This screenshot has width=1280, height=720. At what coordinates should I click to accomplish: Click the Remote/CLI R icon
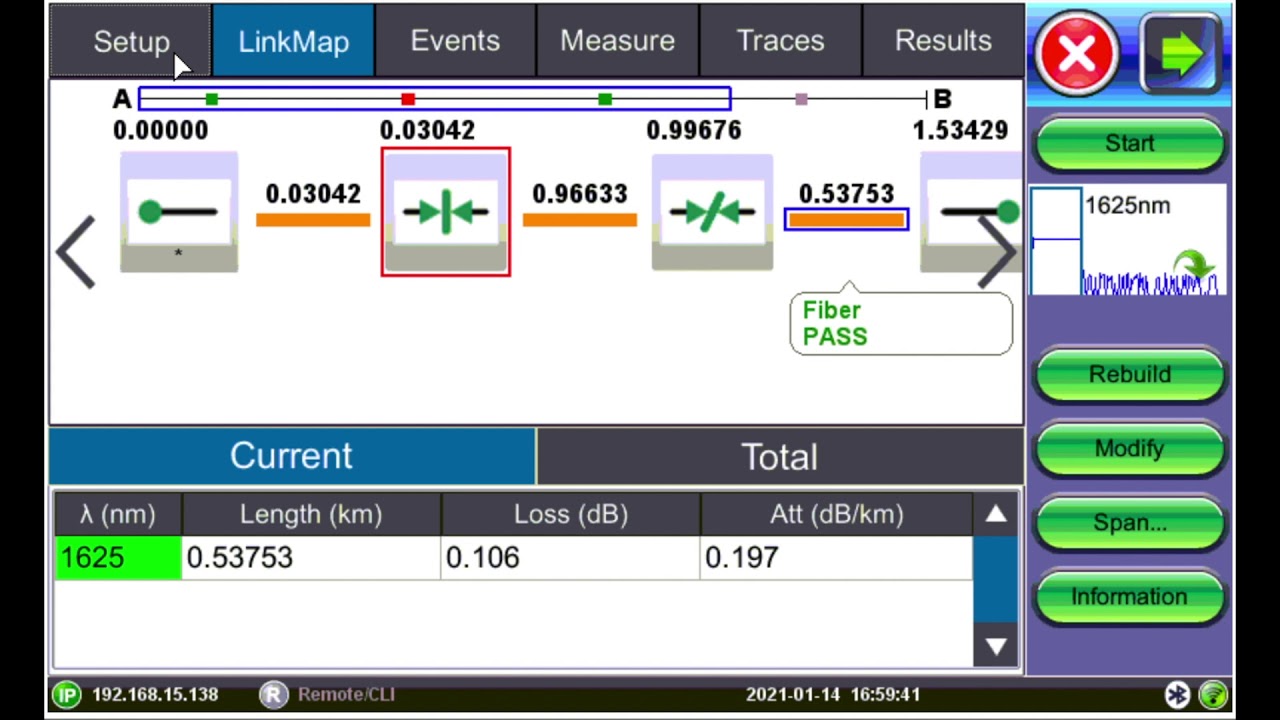[x=273, y=694]
